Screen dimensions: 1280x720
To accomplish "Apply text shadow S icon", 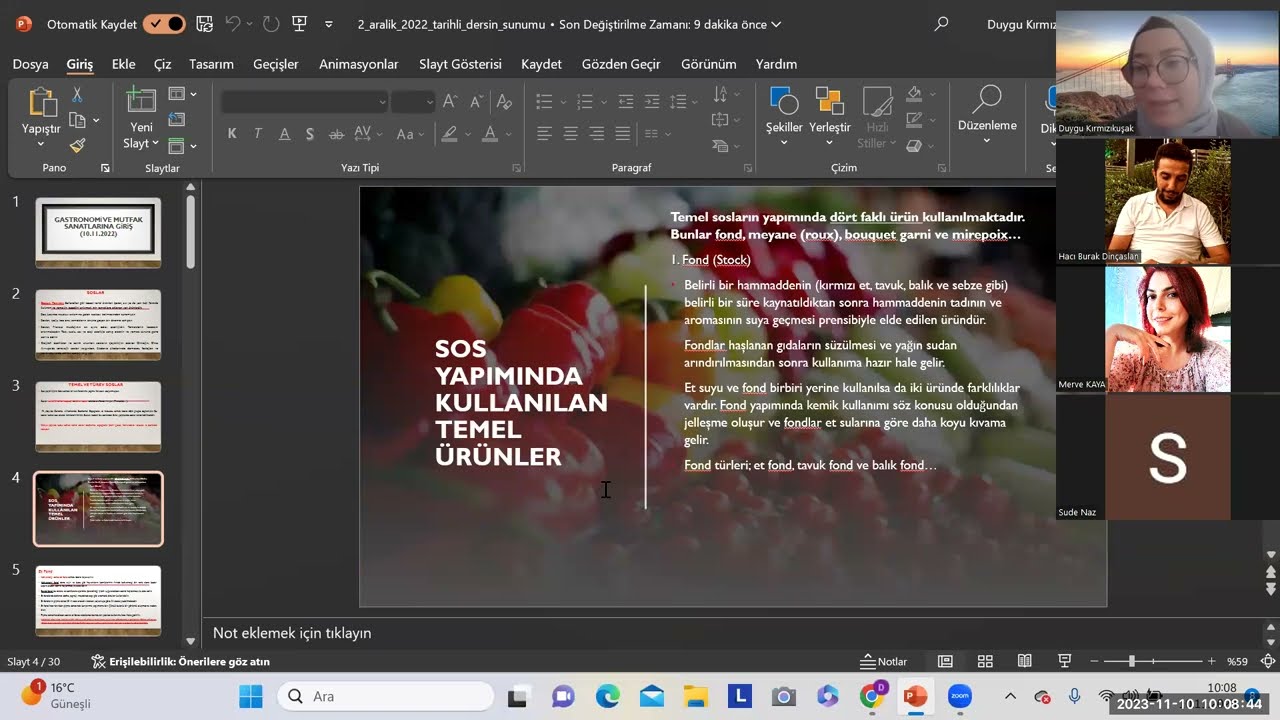I will 310,134.
